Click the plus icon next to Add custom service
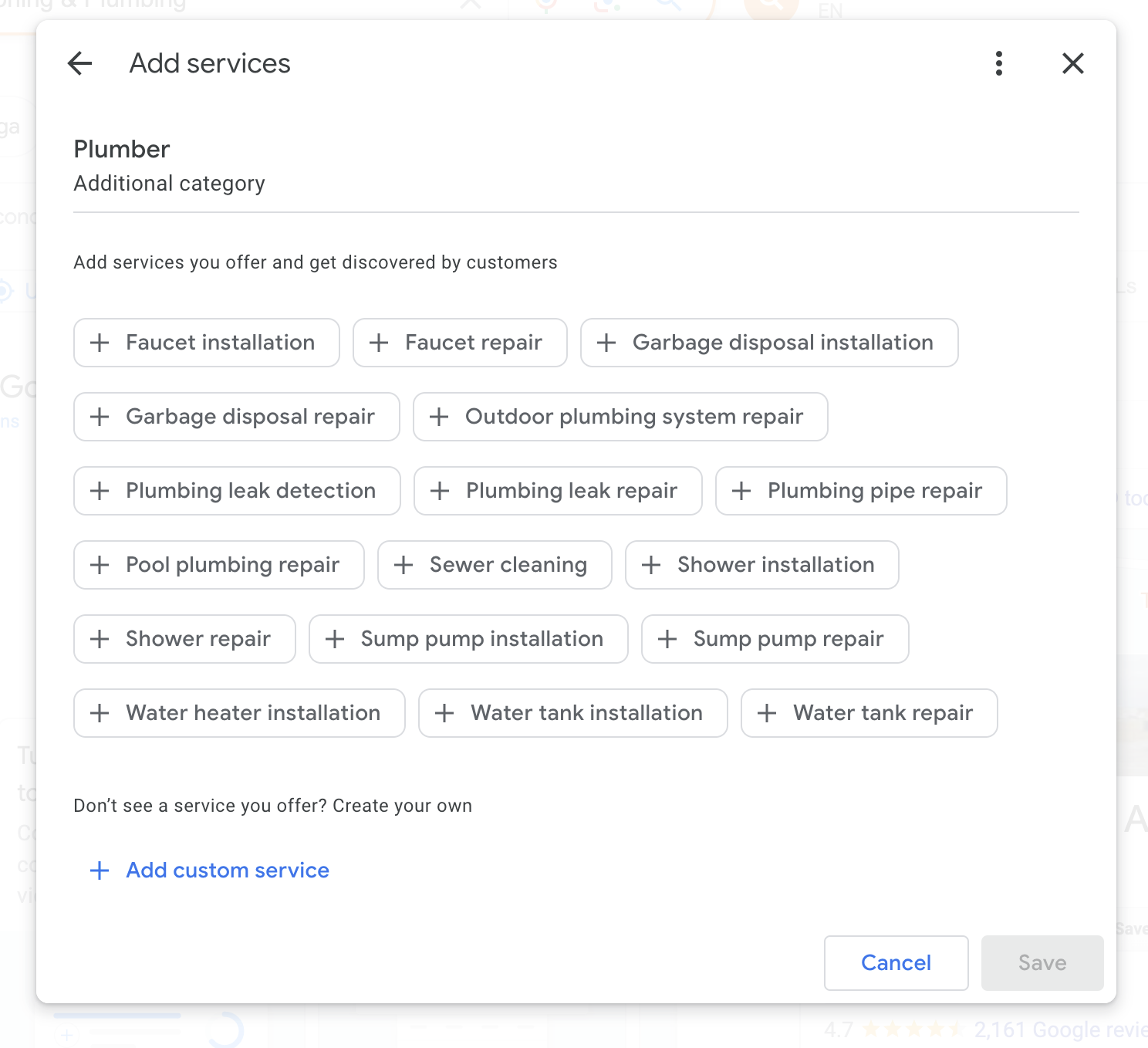Image resolution: width=1148 pixels, height=1048 pixels. point(100,871)
